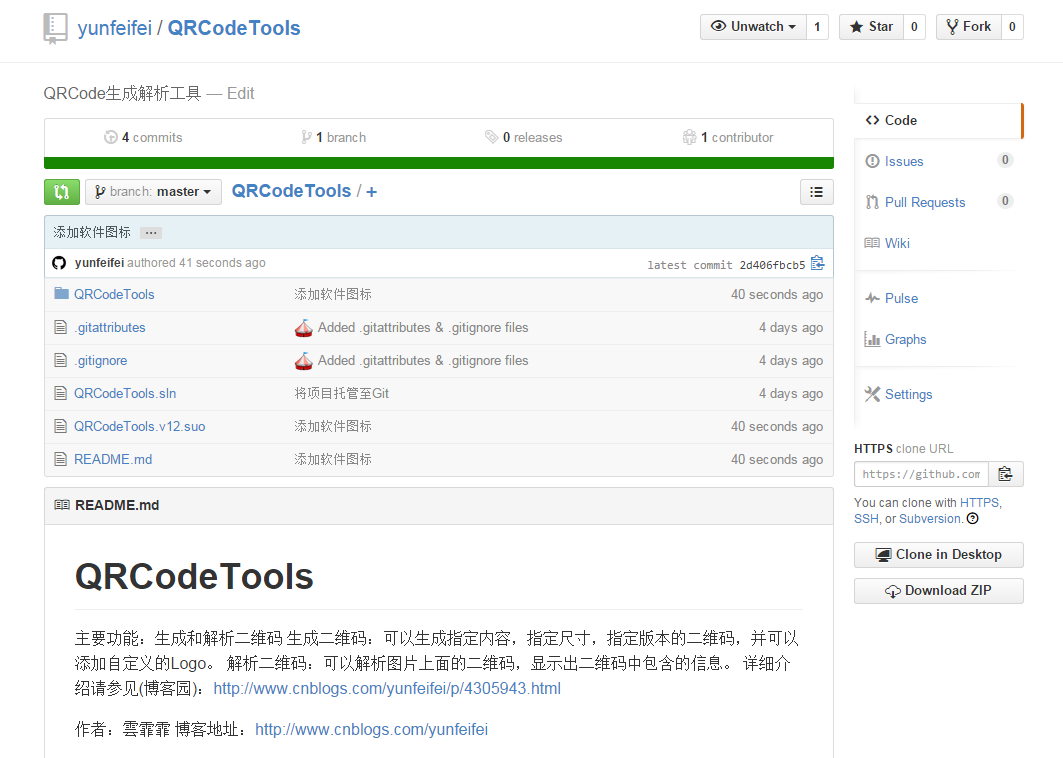Image resolution: width=1063 pixels, height=758 pixels.
Task: Click the forks count beside Fork
Action: click(x=1012, y=26)
